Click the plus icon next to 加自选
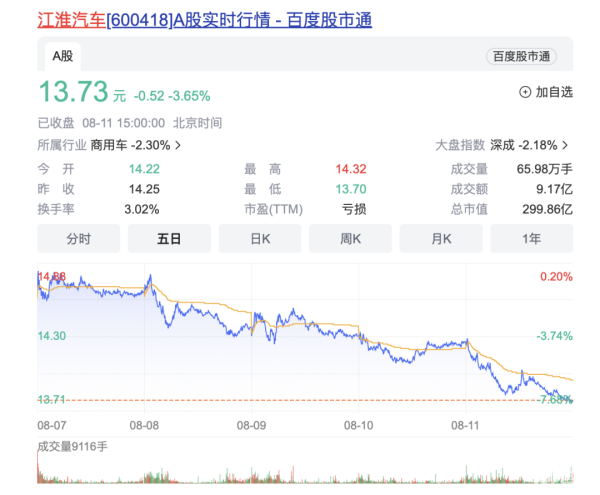This screenshot has height=495, width=600. 525,92
